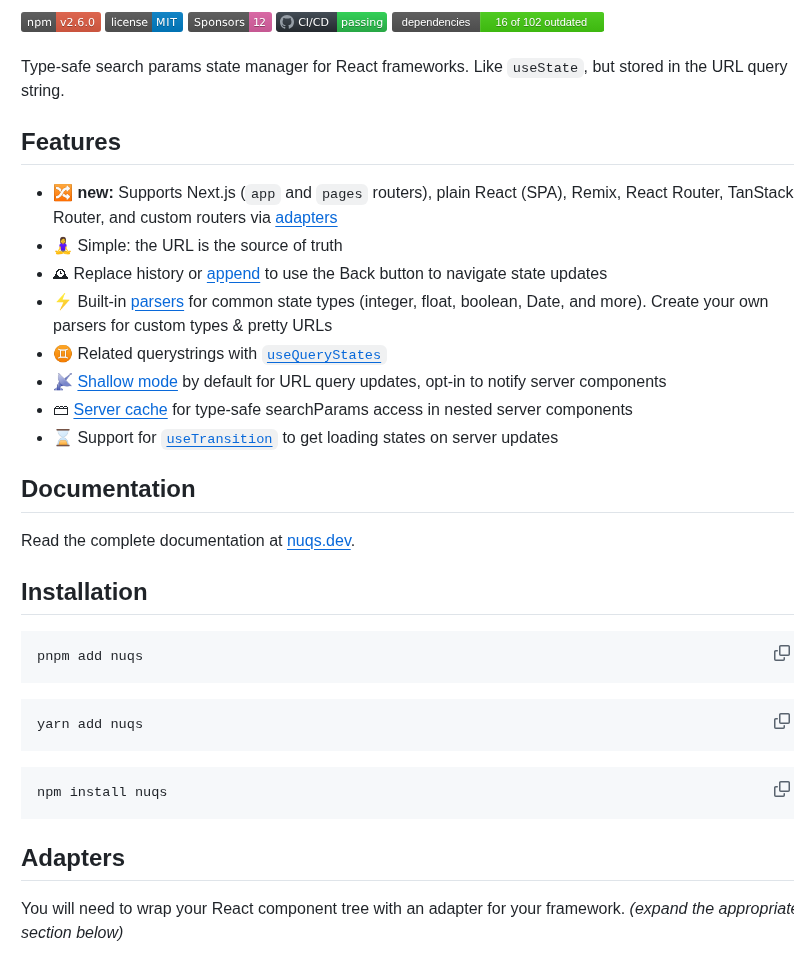This screenshot has width=794, height=954.
Task: Click the inline code 'pages'
Action: (x=342, y=194)
